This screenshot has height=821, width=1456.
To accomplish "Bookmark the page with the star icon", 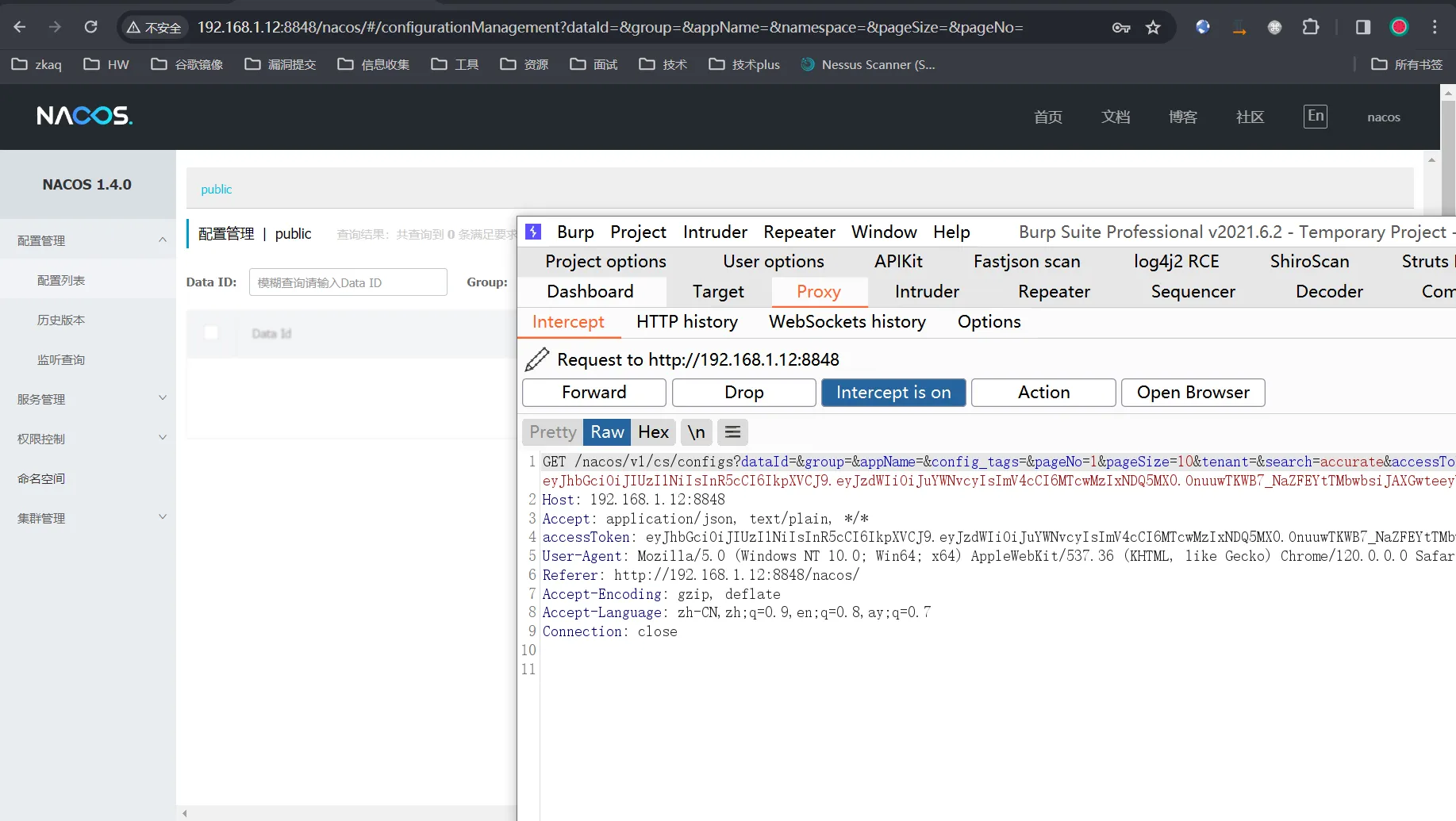I will pos(1153,26).
